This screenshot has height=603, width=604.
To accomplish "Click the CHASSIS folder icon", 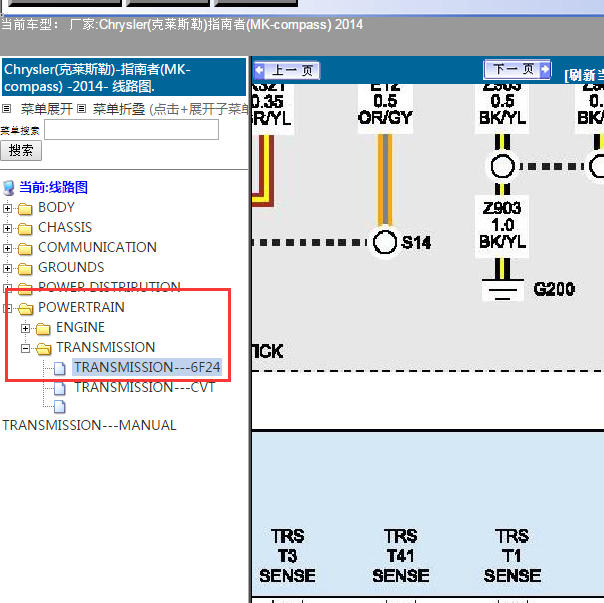I will (25, 228).
